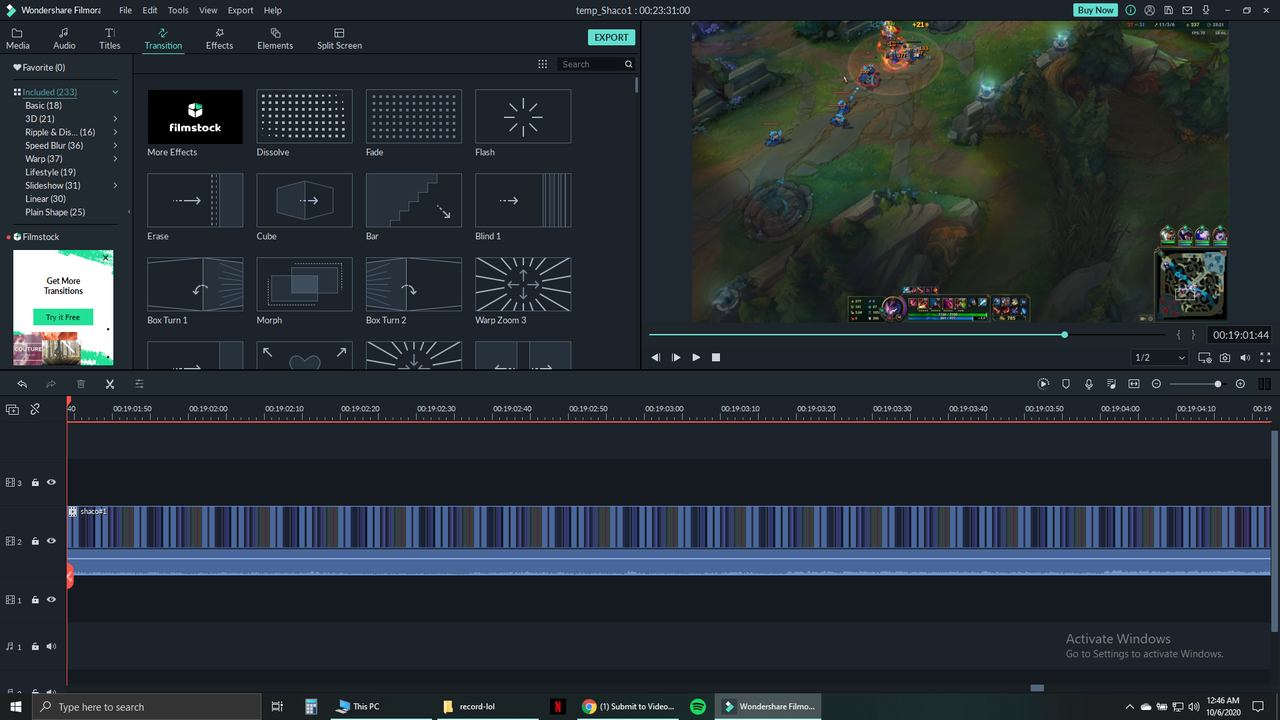Screen dimensions: 1280x720
Task: Toggle visibility eye of video track 2
Action: point(51,541)
